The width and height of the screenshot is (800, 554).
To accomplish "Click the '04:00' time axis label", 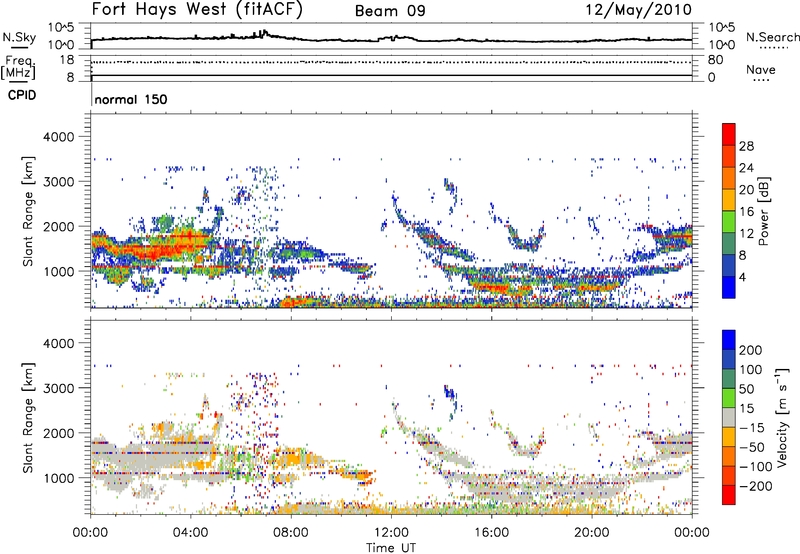I will click(191, 533).
